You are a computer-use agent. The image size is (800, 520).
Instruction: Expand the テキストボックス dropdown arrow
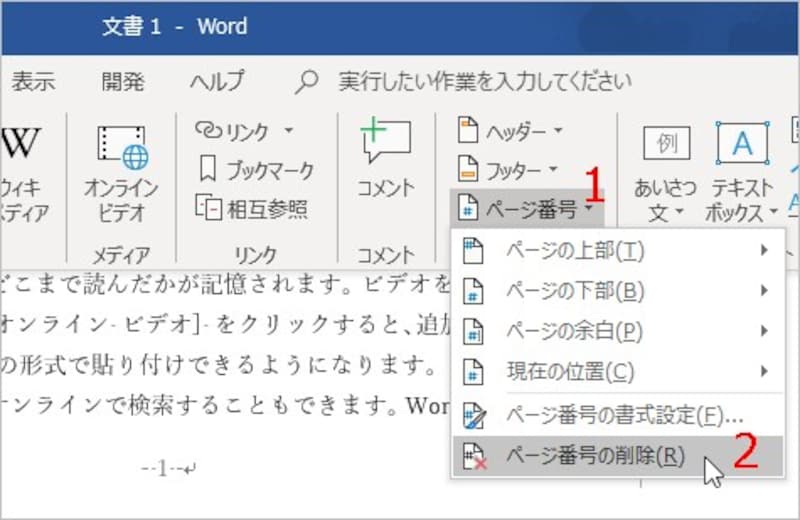(x=774, y=211)
